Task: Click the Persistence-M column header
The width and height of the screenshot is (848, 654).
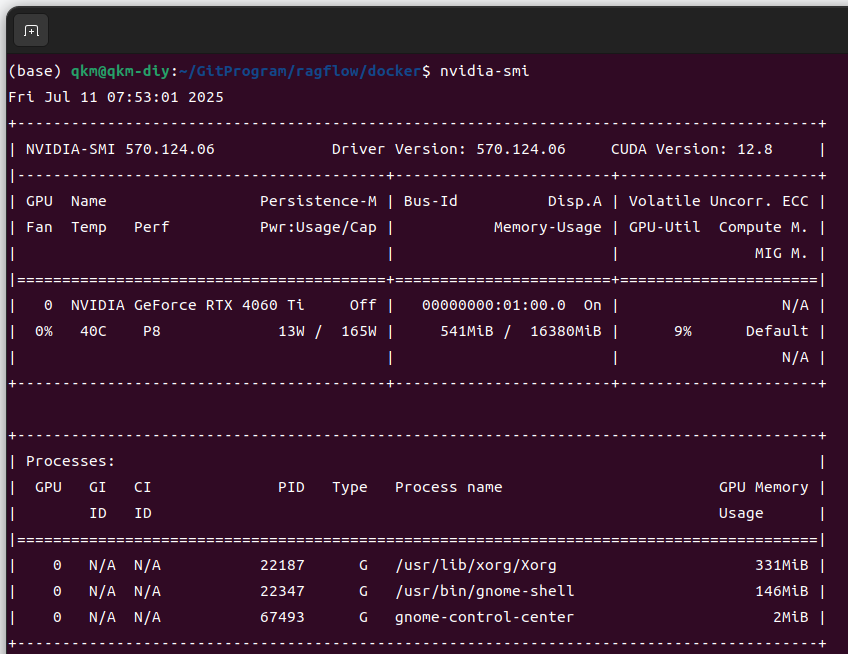Action: [x=318, y=201]
